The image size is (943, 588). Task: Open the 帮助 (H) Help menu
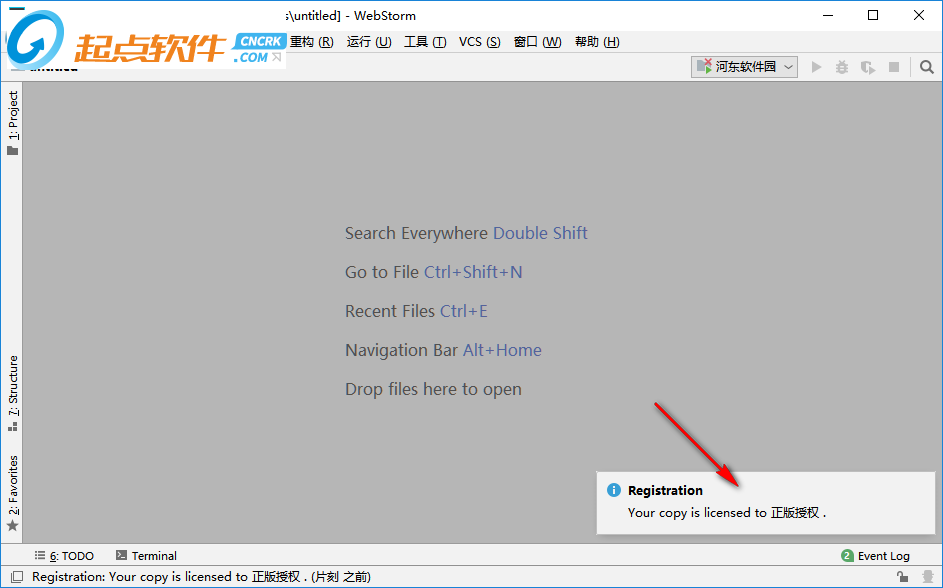coord(597,41)
